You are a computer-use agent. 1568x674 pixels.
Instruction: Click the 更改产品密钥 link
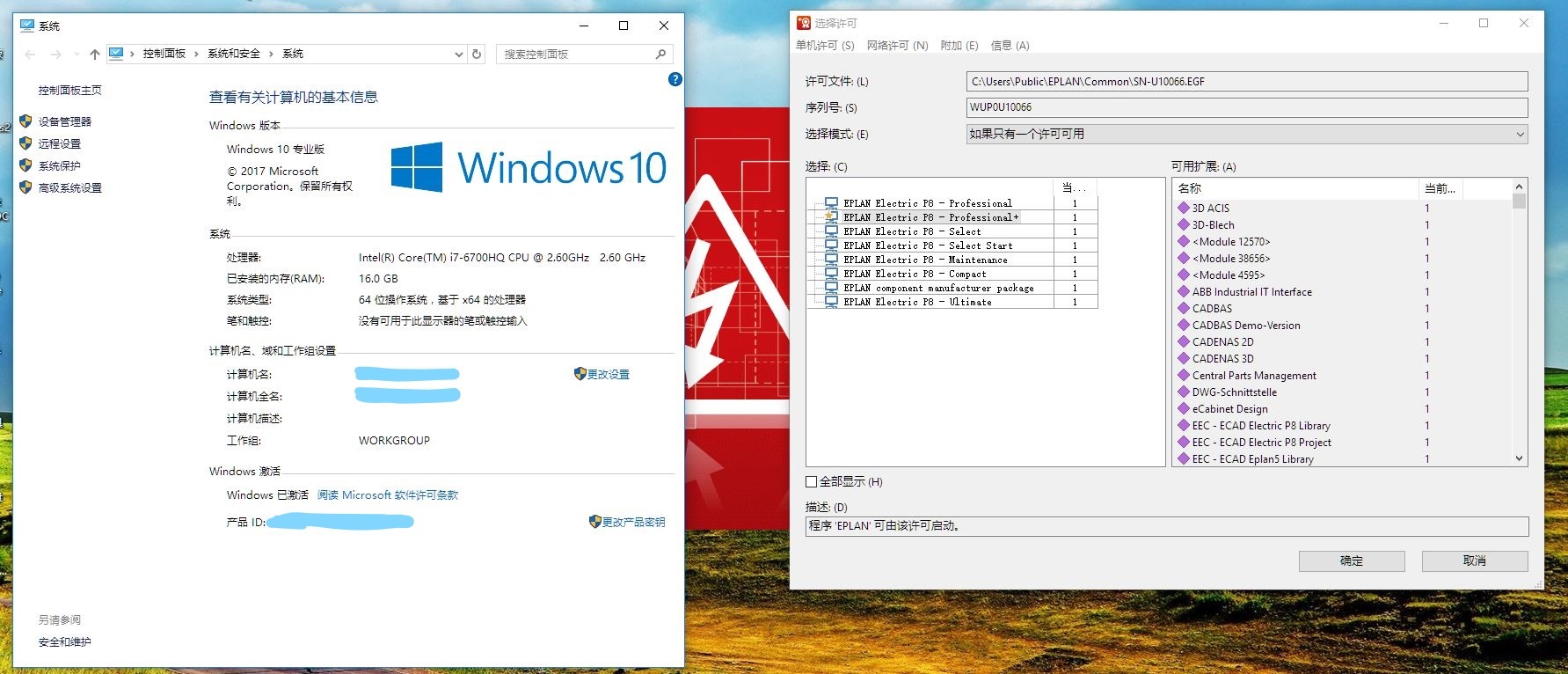(x=632, y=522)
